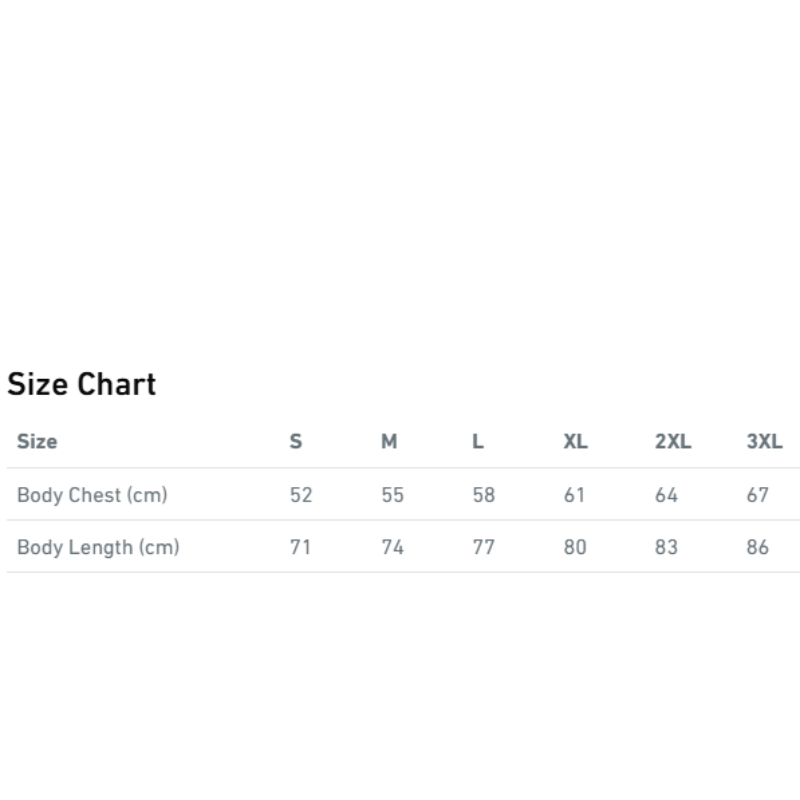800x800 pixels.
Task: Click length value 74 for size M
Action: click(393, 547)
